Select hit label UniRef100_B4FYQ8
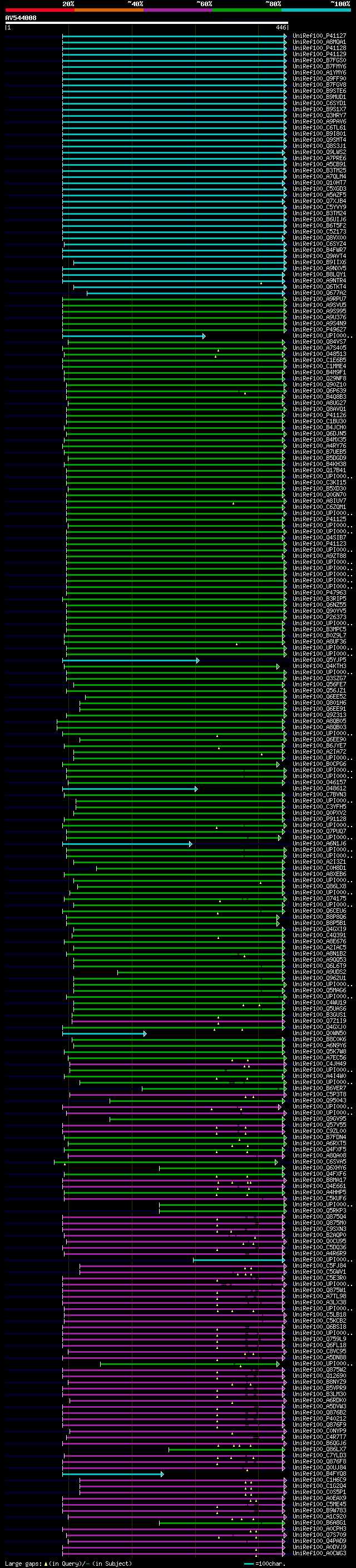The width and height of the screenshot is (356, 1568). (x=319, y=1473)
